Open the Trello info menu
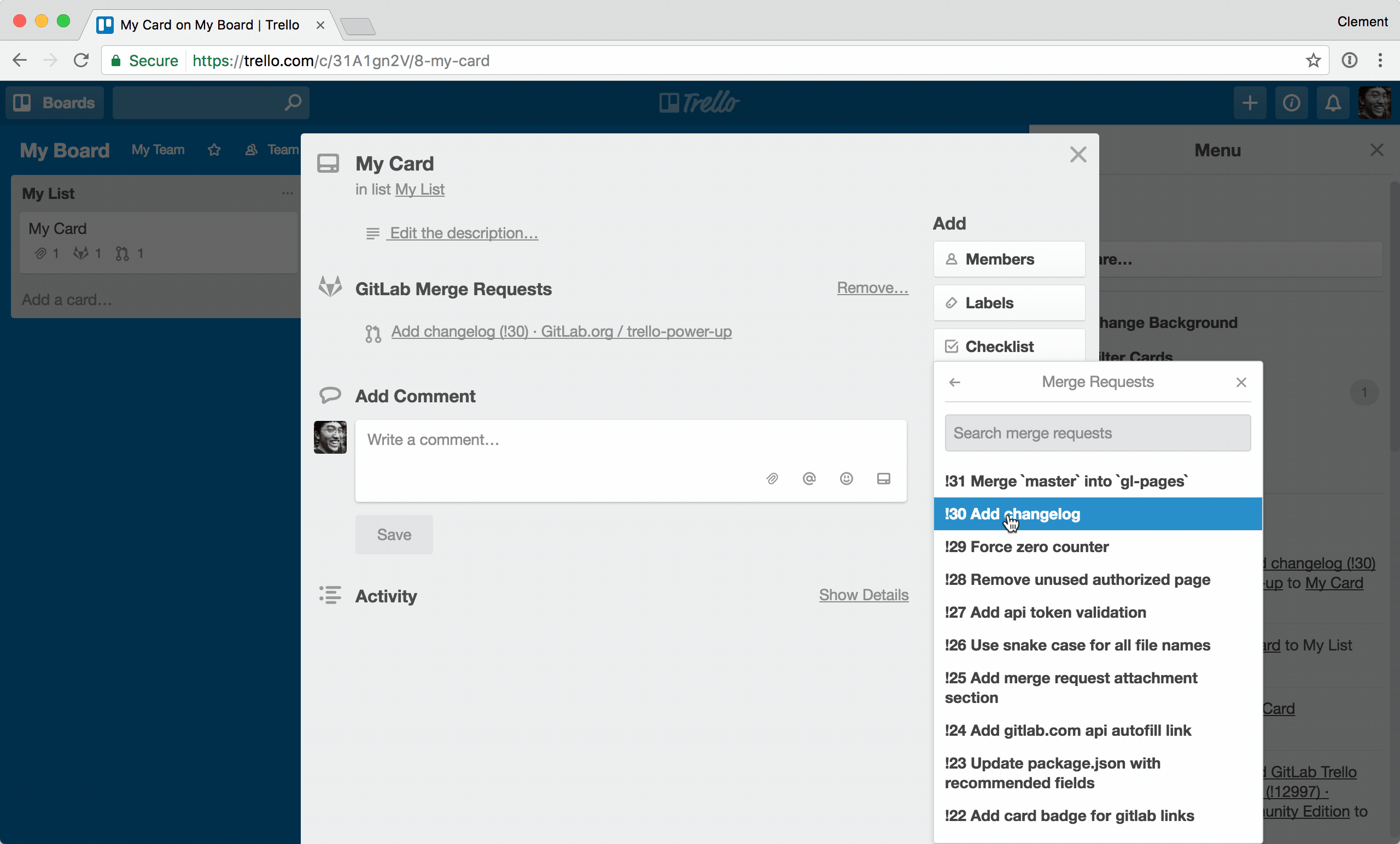Image resolution: width=1400 pixels, height=844 pixels. coord(1292,103)
